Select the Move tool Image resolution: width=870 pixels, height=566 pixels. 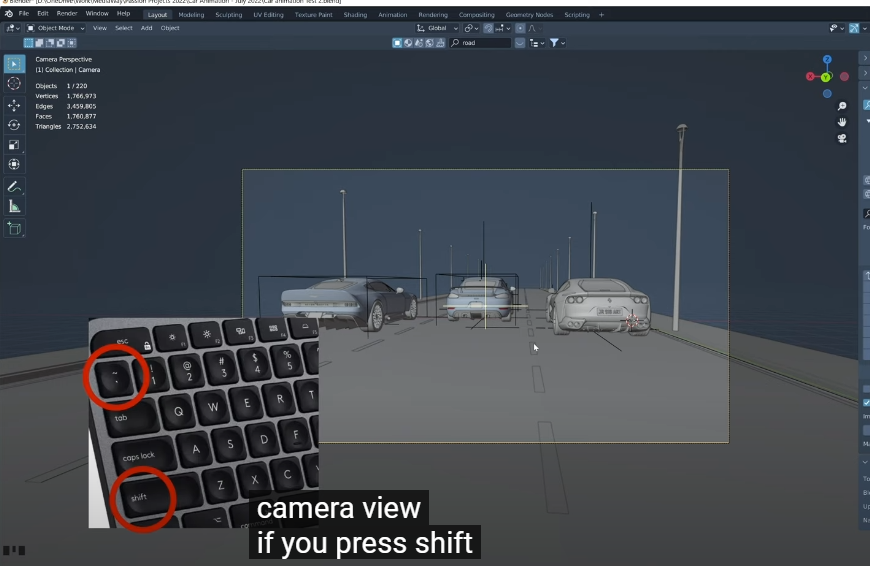tap(14, 105)
